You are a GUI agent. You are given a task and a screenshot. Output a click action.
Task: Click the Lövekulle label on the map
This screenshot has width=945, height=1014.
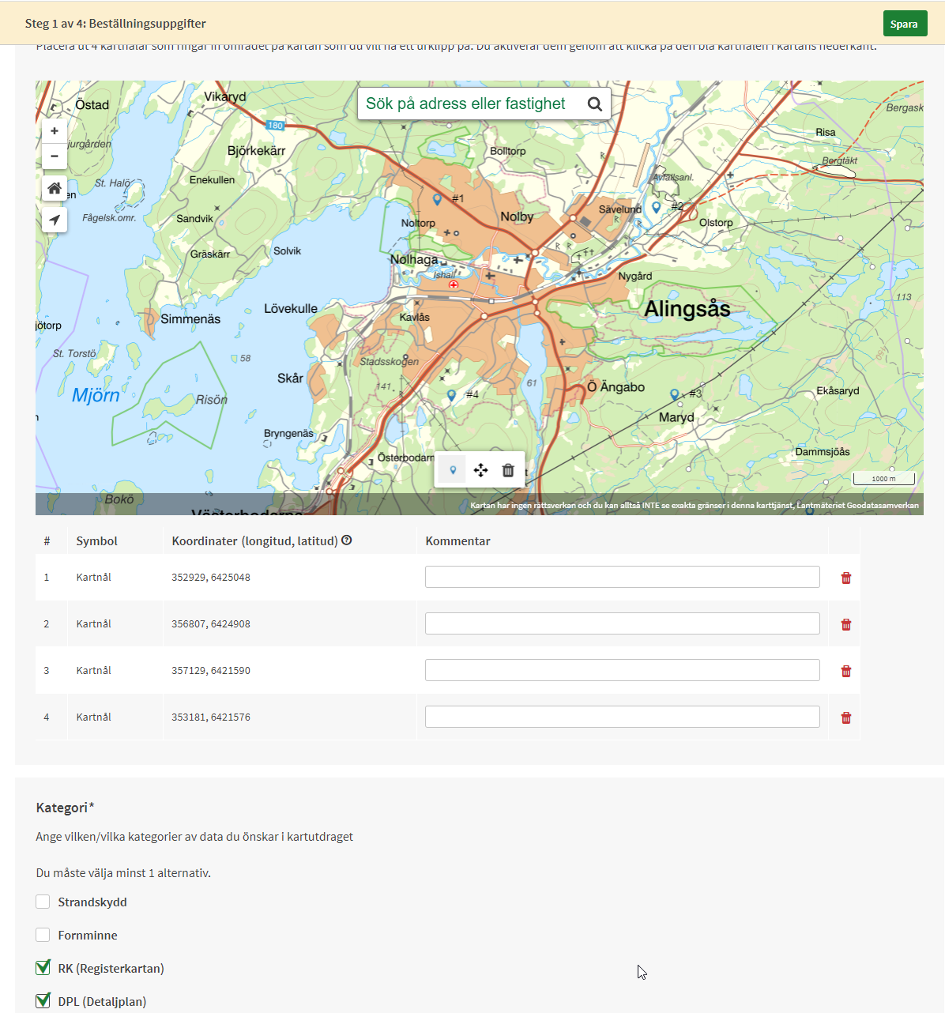(x=290, y=309)
